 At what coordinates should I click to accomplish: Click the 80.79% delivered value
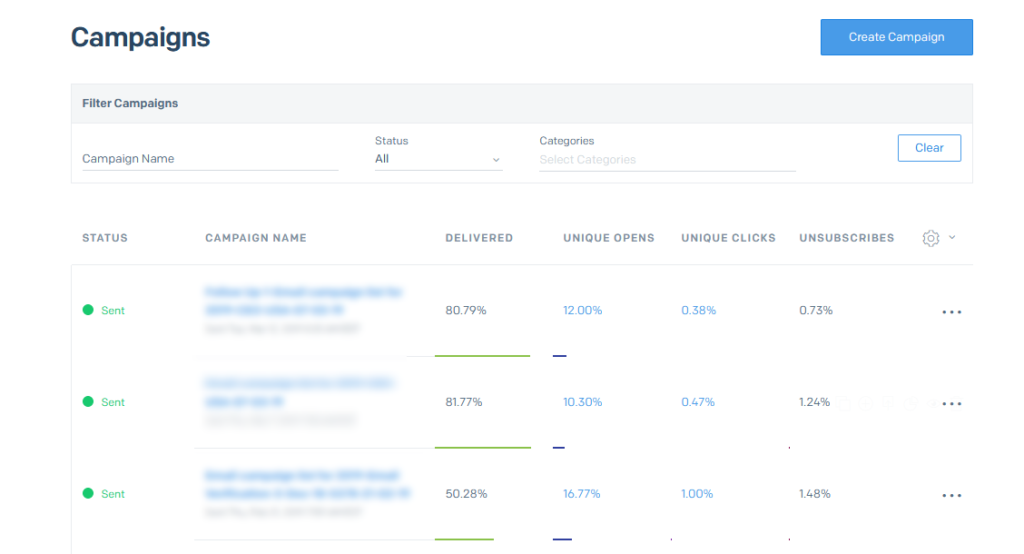pyautogui.click(x=466, y=310)
